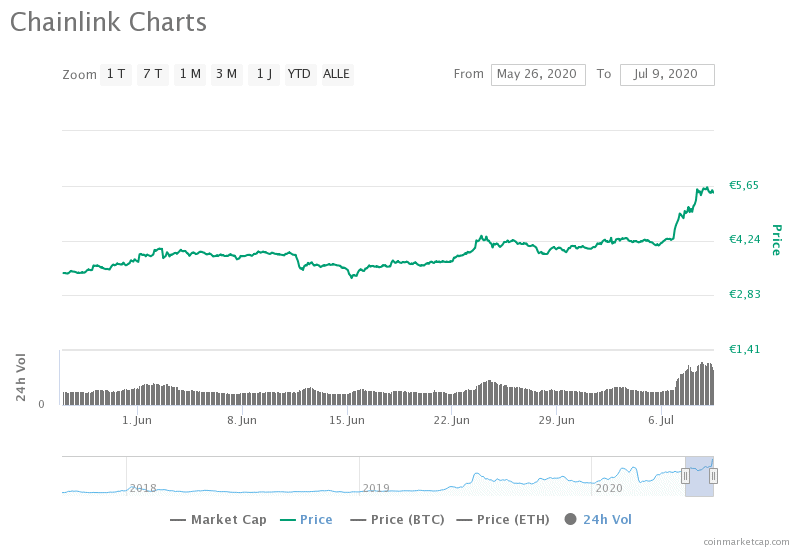Viewport: 800px width, 550px height.
Task: Click the right navigator range handle
Action: 713,476
